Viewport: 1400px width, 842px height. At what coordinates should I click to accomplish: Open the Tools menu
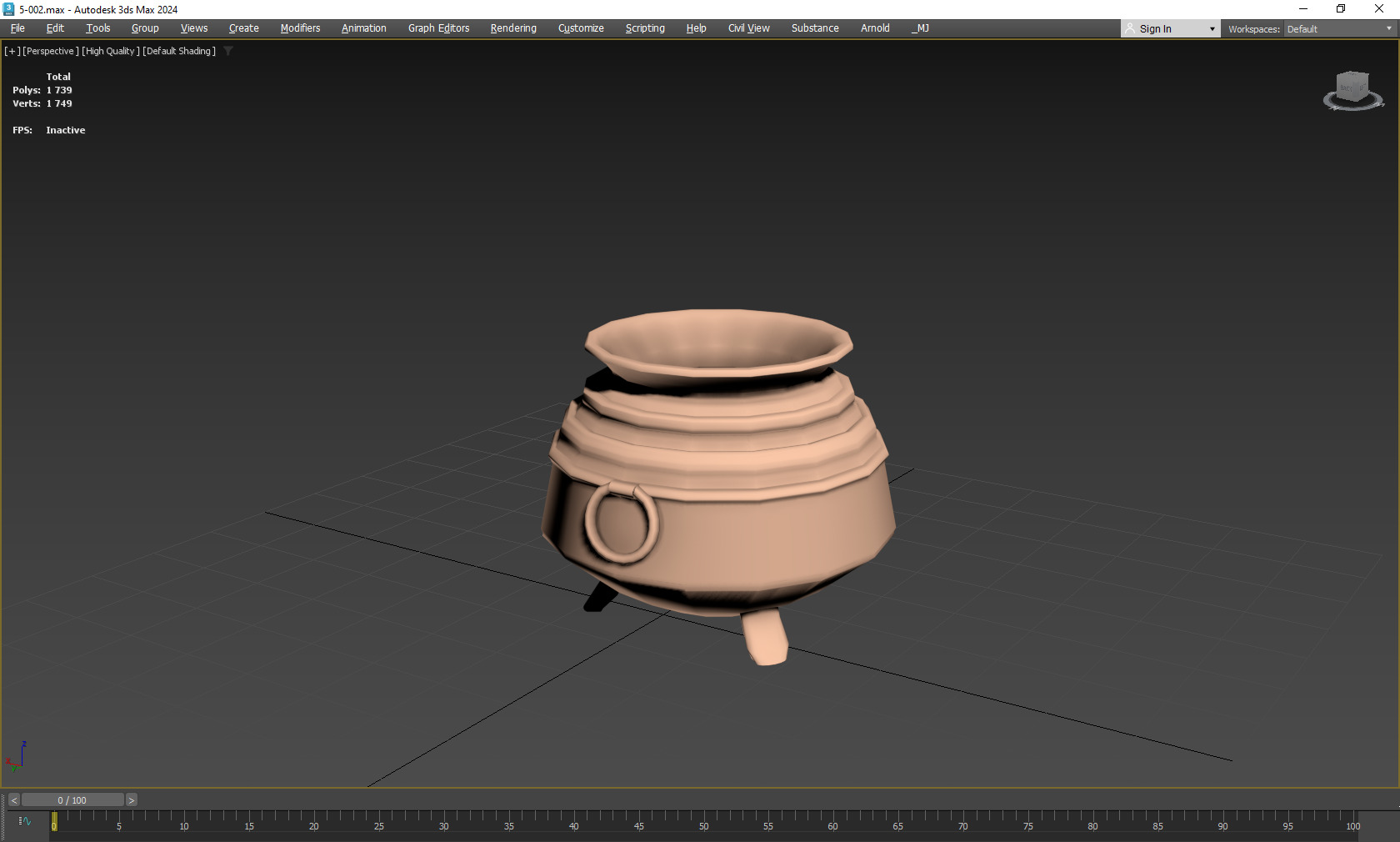[98, 28]
